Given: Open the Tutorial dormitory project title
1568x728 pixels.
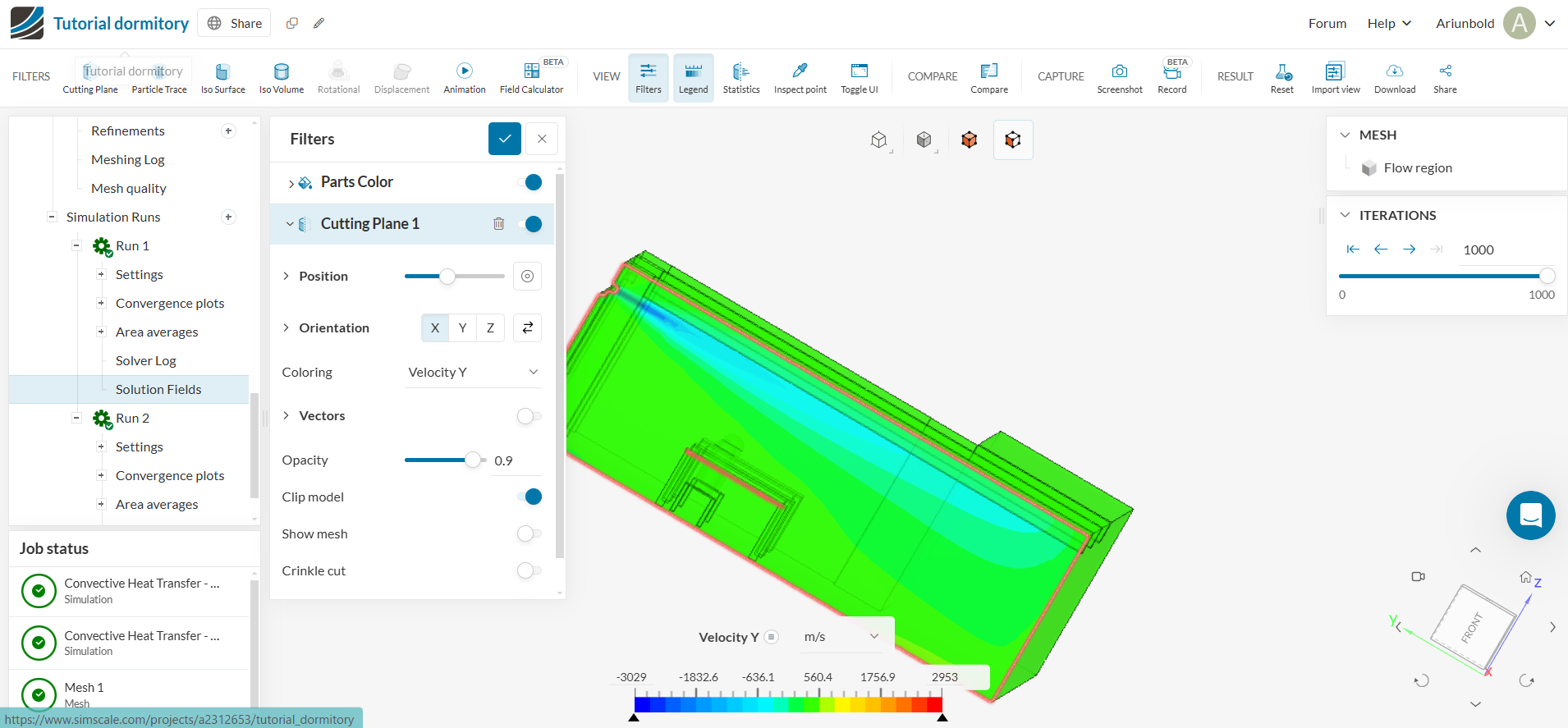Looking at the screenshot, I should point(121,23).
